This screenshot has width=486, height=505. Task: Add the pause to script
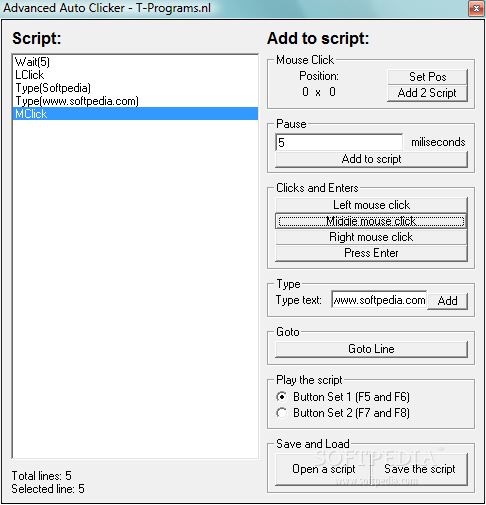(x=371, y=159)
